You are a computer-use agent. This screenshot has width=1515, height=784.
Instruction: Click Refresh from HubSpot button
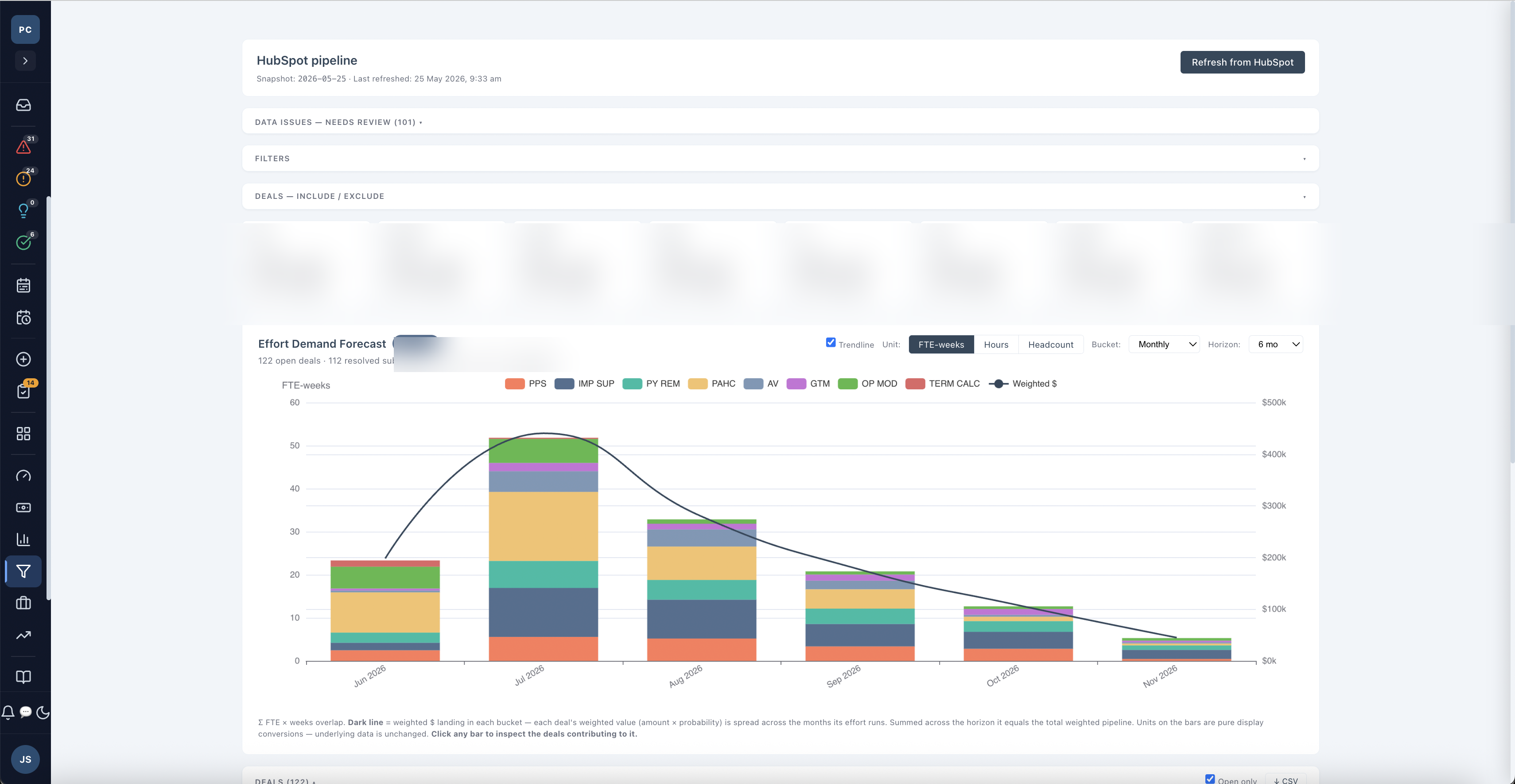pos(1242,62)
